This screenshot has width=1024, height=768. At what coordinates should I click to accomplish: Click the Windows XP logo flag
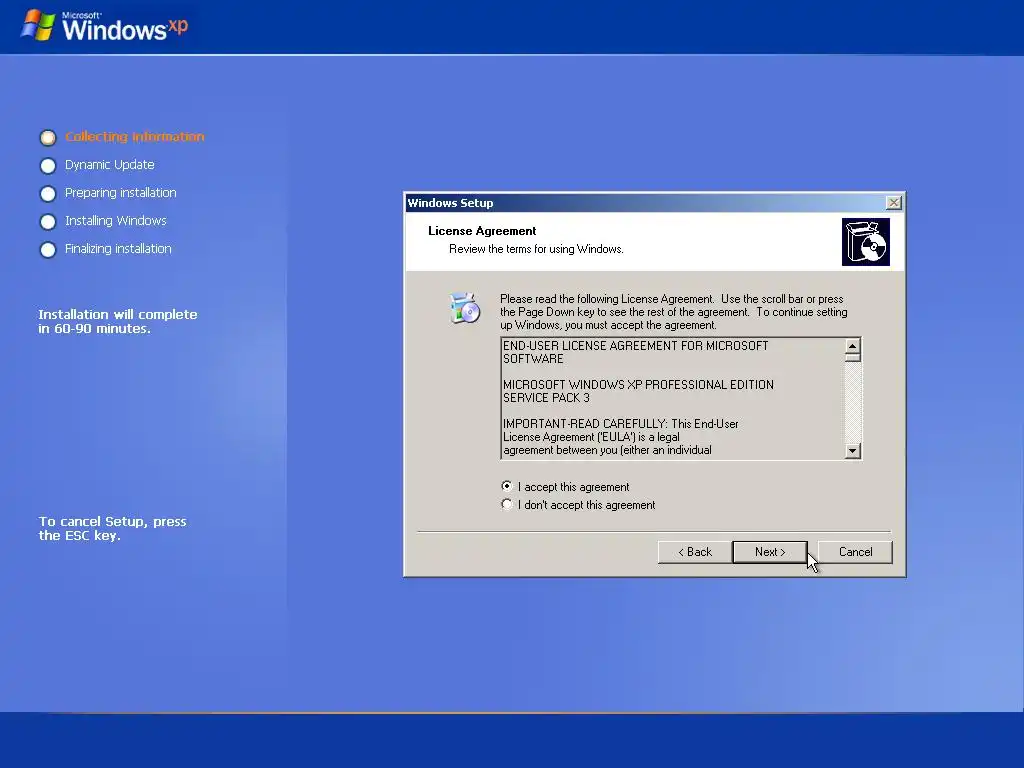click(38, 25)
